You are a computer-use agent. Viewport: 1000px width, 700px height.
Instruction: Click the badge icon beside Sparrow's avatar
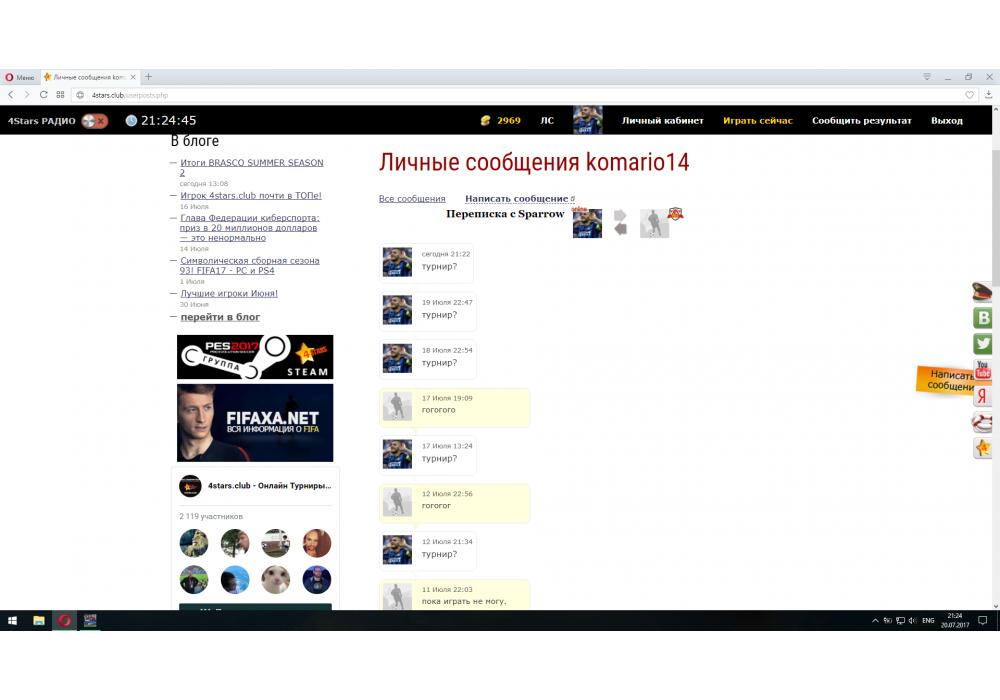(675, 214)
